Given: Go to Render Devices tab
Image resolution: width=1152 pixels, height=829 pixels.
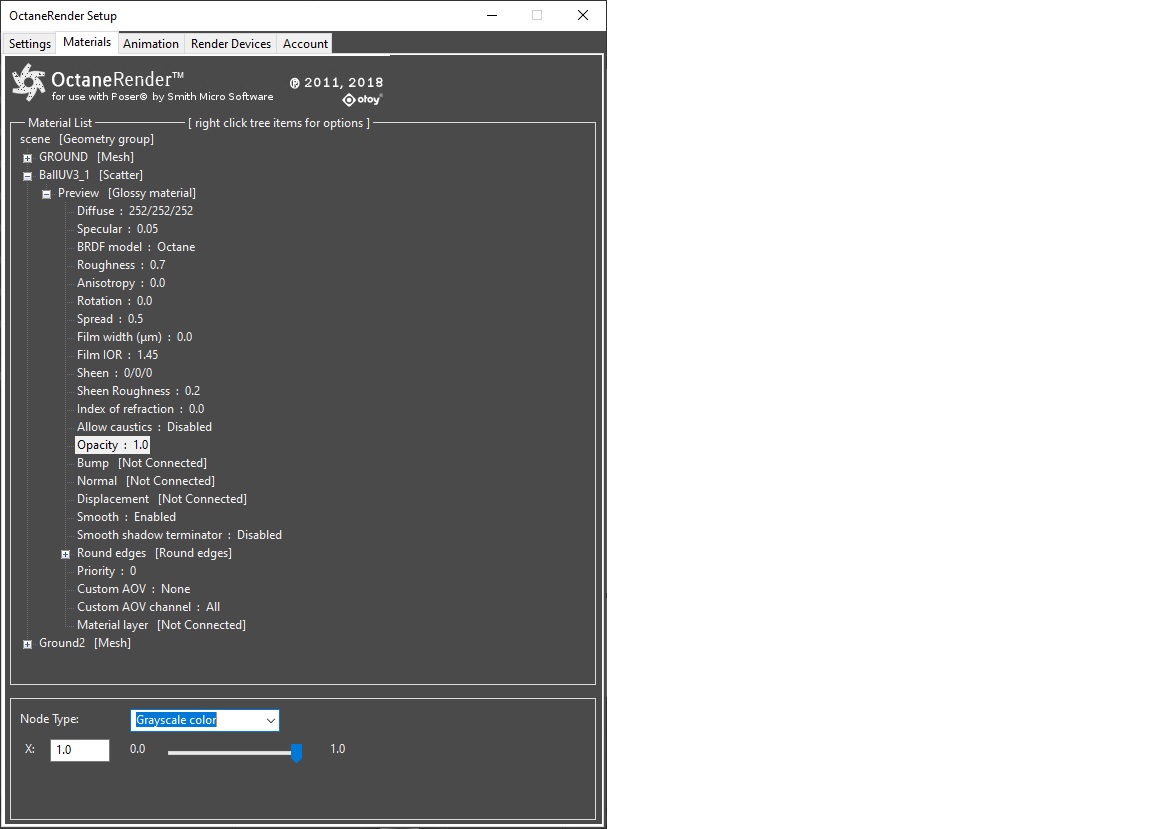Looking at the screenshot, I should tap(231, 43).
